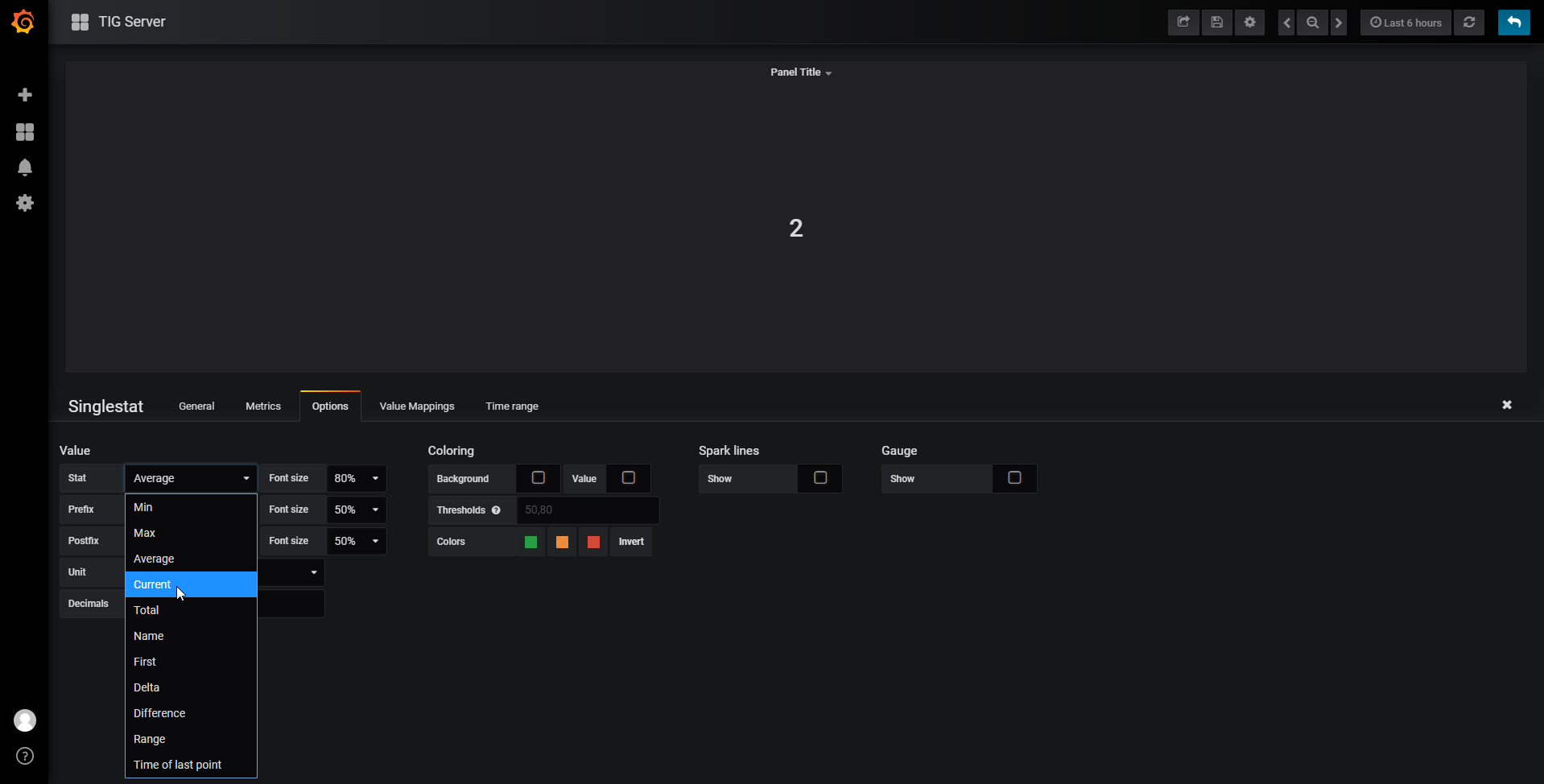Screen dimensions: 1544x784
Task: Zoom out the time range
Action: 1312,23
